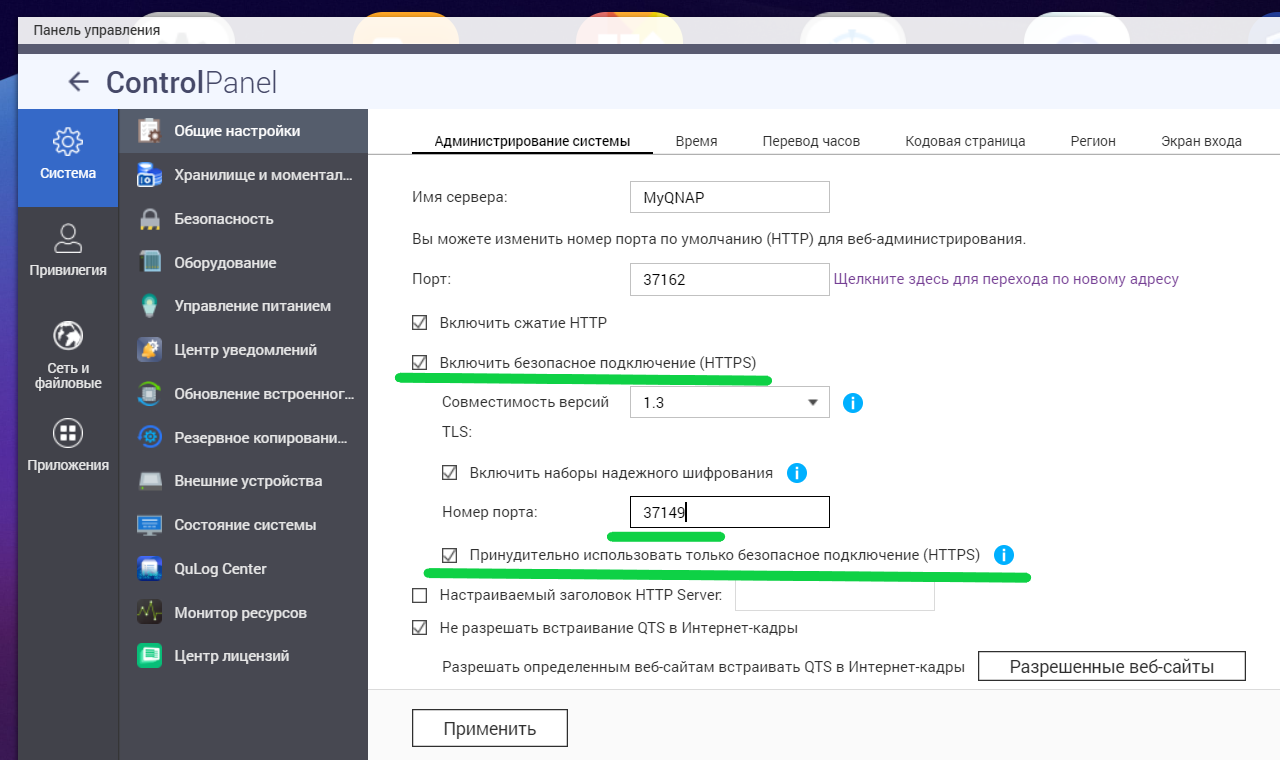Click the back arrow next to ControlPanel

click(78, 82)
